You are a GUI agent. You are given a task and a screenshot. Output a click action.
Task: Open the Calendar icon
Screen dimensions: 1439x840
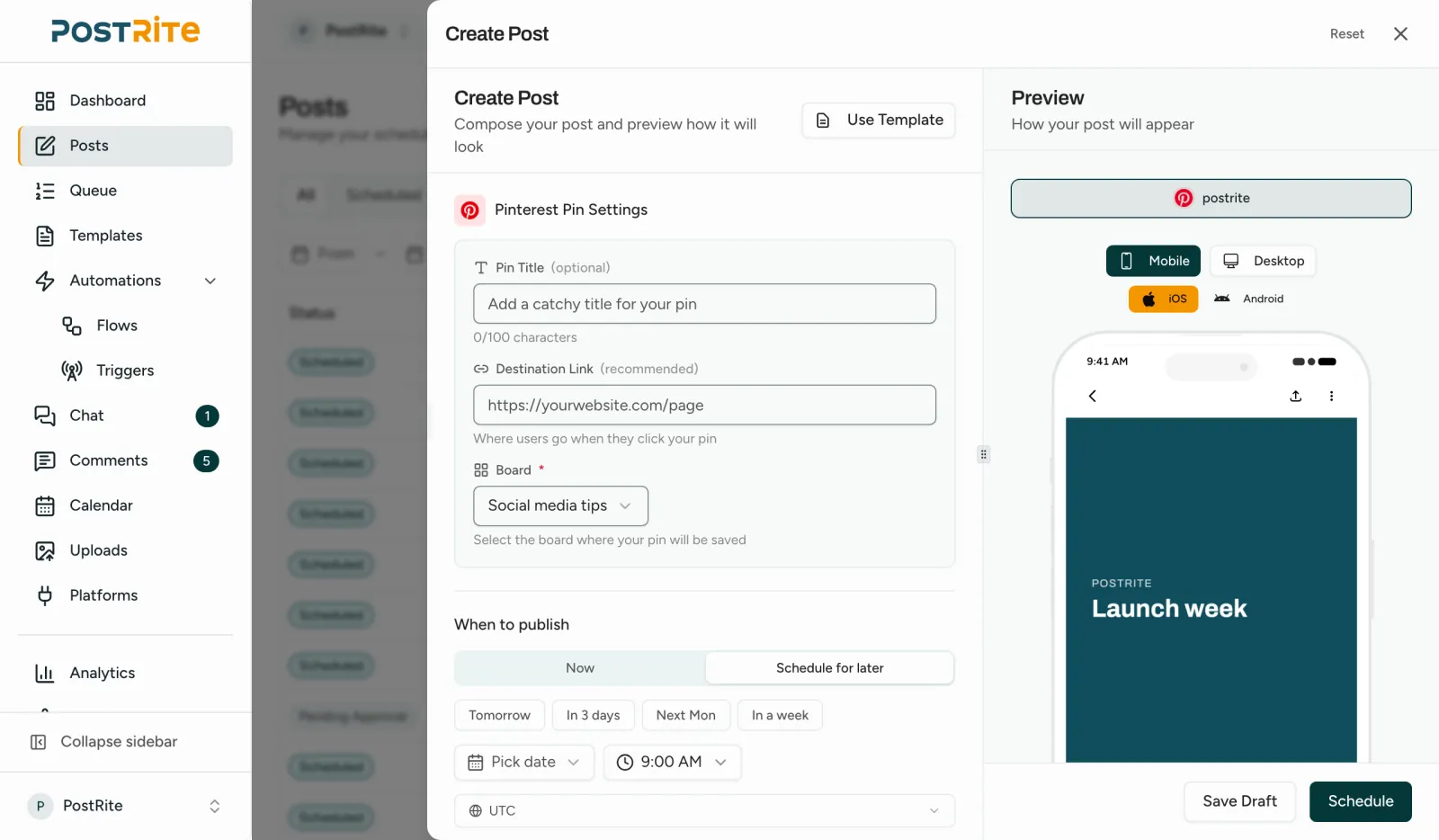[45, 505]
